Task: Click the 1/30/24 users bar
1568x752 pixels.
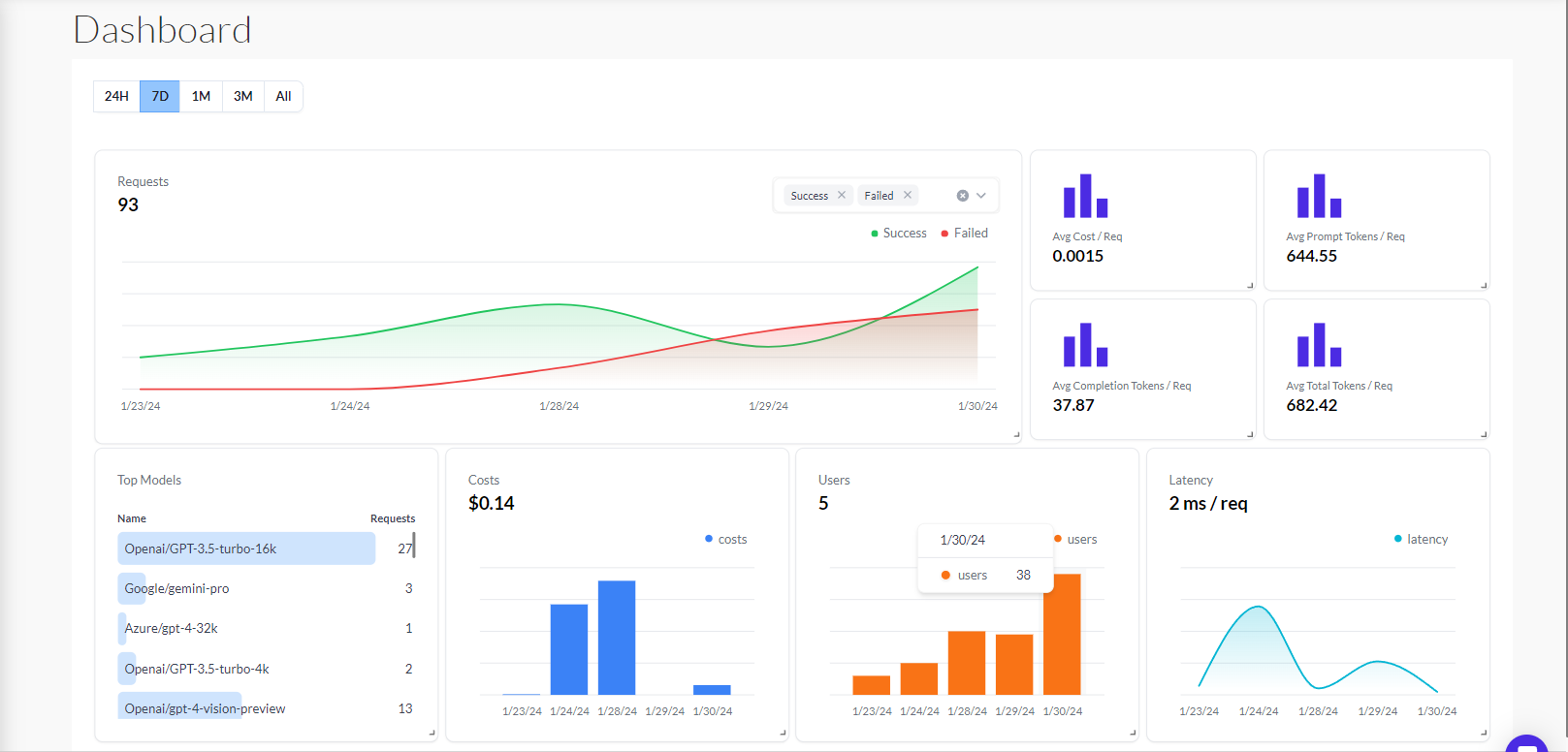Action: coord(1062,634)
